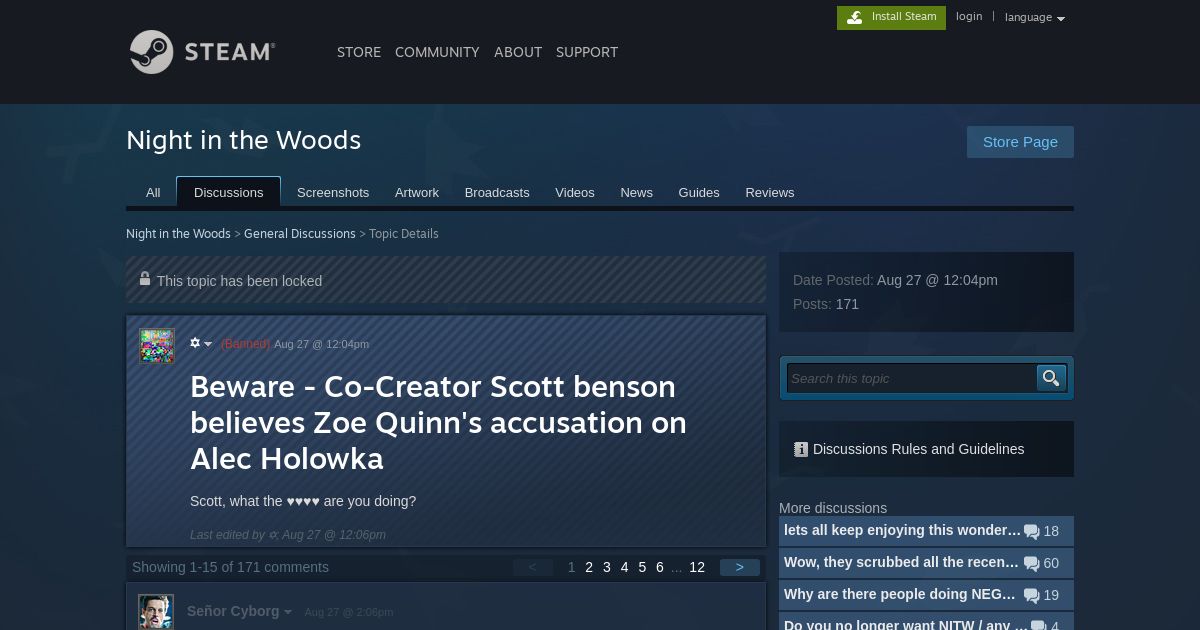Image resolution: width=1200 pixels, height=630 pixels.
Task: Open the COMMUNITY menu
Action: pyautogui.click(x=437, y=52)
